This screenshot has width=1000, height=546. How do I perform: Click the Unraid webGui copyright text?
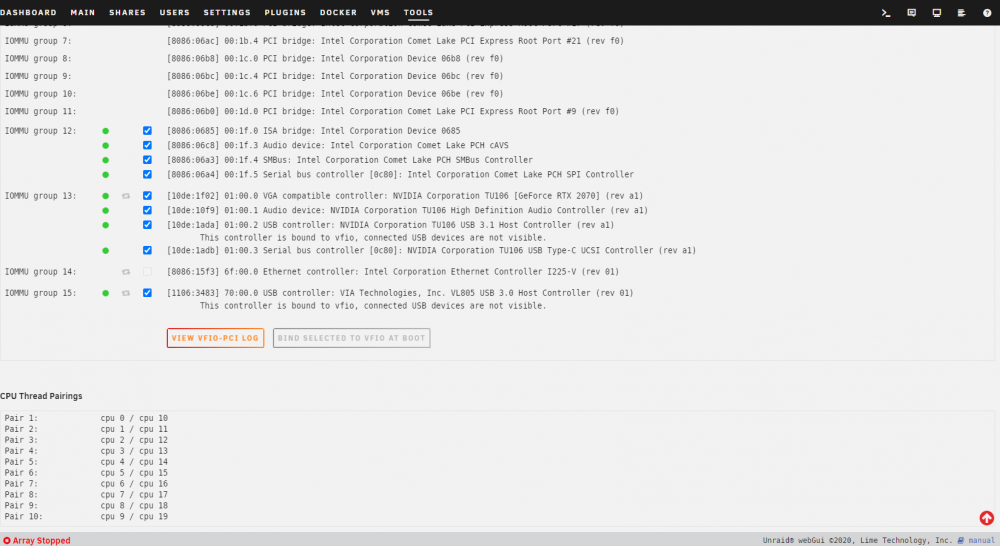click(x=857, y=540)
